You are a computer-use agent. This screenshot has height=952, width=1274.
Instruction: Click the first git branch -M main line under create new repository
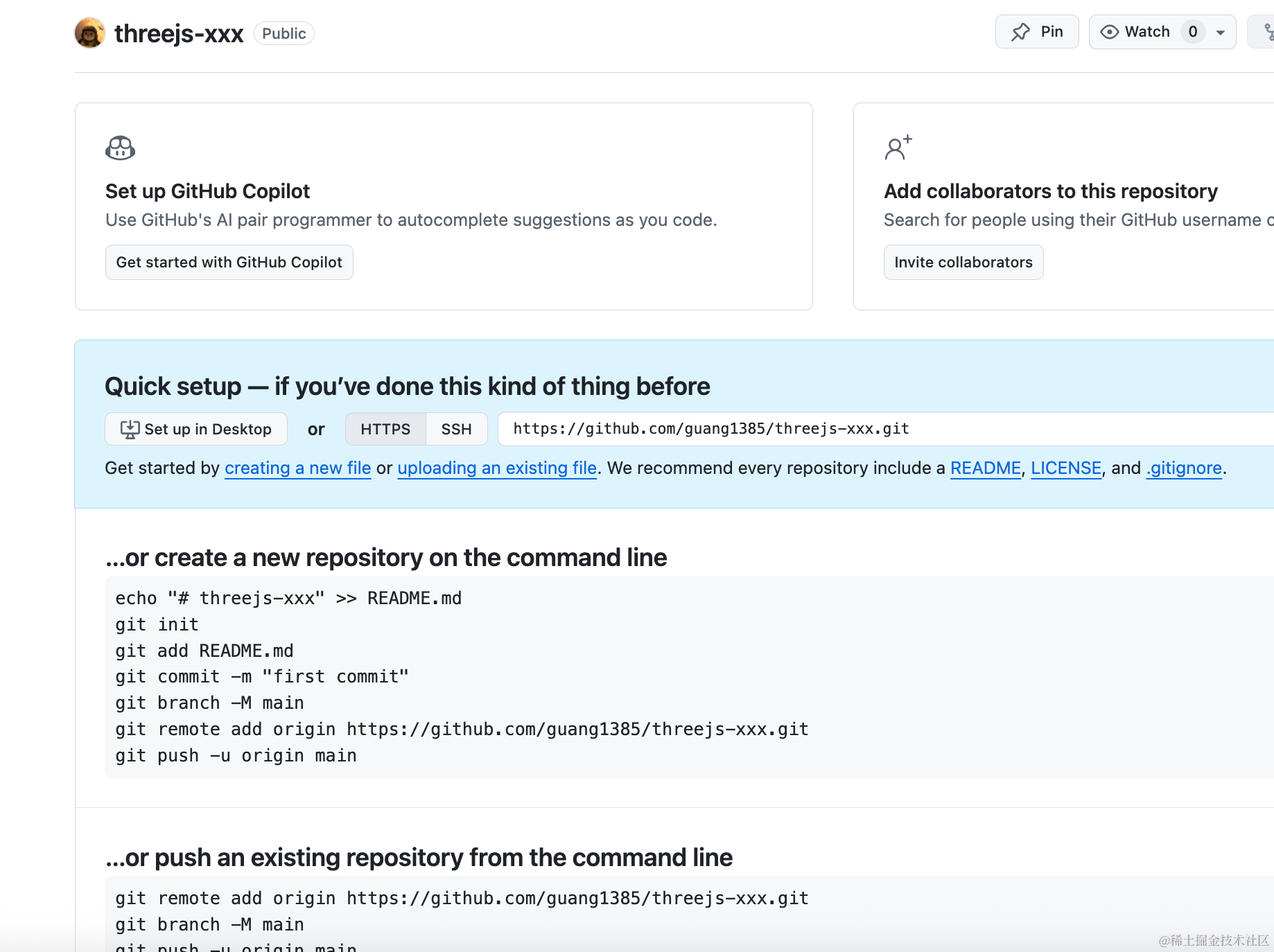(210, 703)
